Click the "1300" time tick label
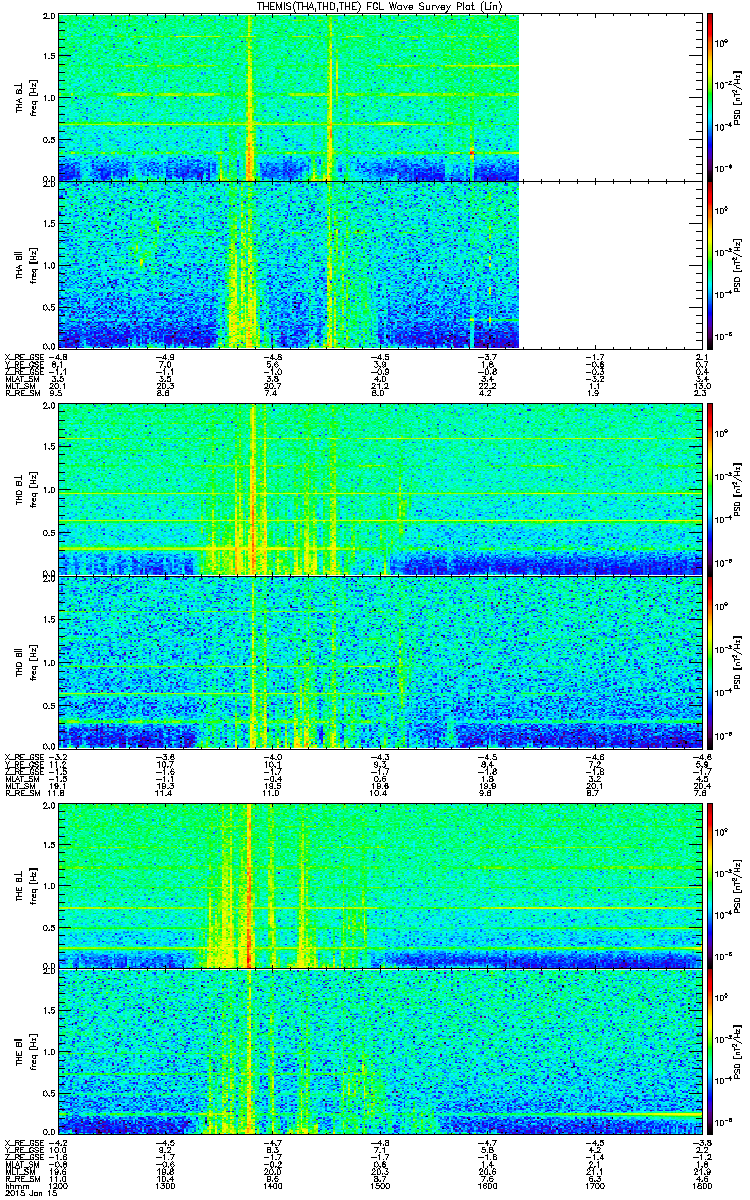Image resolution: width=750 pixels, height=1200 pixels. click(x=166, y=1184)
